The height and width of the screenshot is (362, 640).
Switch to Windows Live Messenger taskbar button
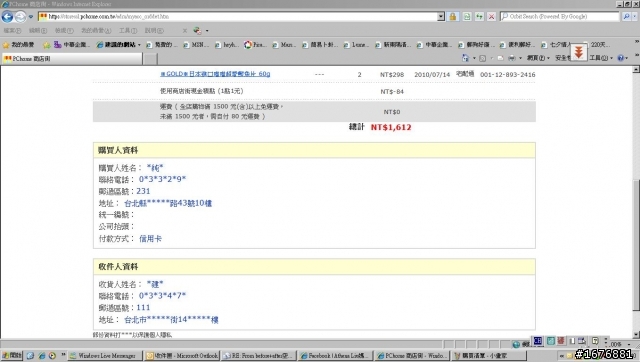click(x=105, y=355)
